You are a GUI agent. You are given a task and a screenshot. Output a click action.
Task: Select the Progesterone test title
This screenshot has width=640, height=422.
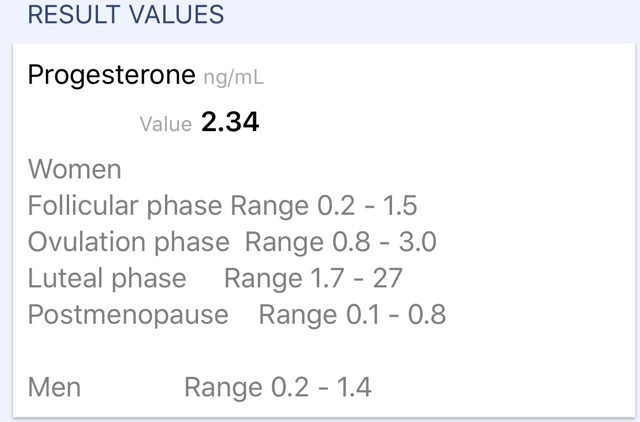coord(111,75)
